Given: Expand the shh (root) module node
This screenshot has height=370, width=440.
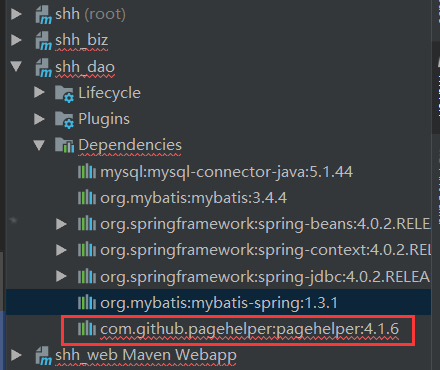Looking at the screenshot, I should (16, 14).
